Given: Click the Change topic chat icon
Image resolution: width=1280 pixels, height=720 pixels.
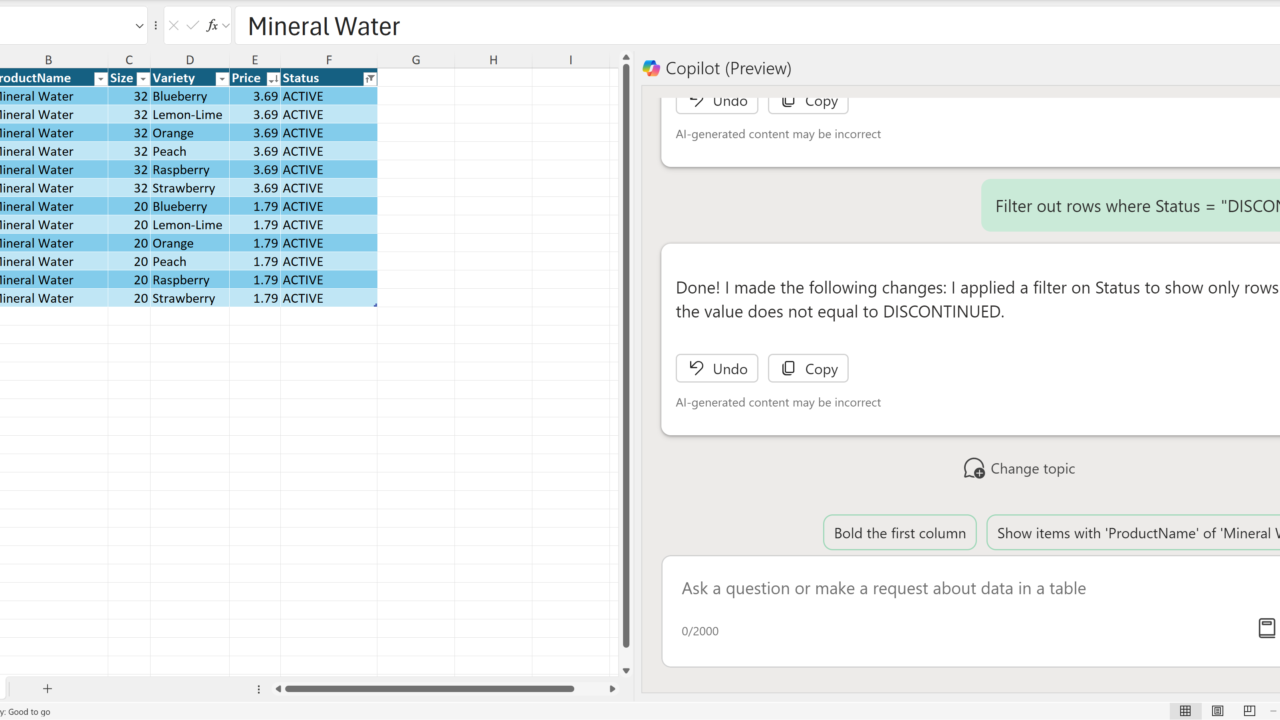Looking at the screenshot, I should click(x=973, y=468).
